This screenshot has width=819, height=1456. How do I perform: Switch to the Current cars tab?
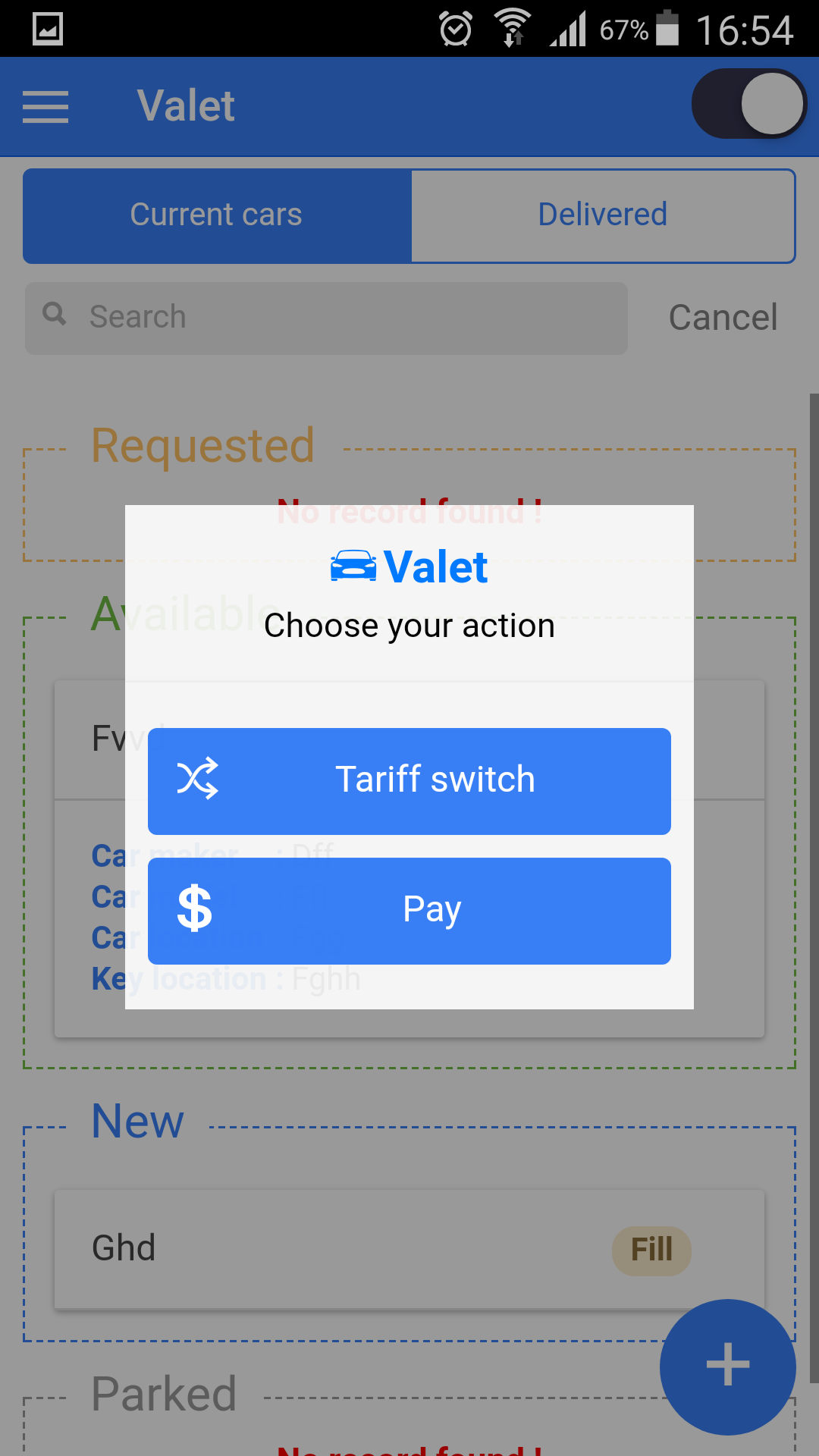point(217,215)
